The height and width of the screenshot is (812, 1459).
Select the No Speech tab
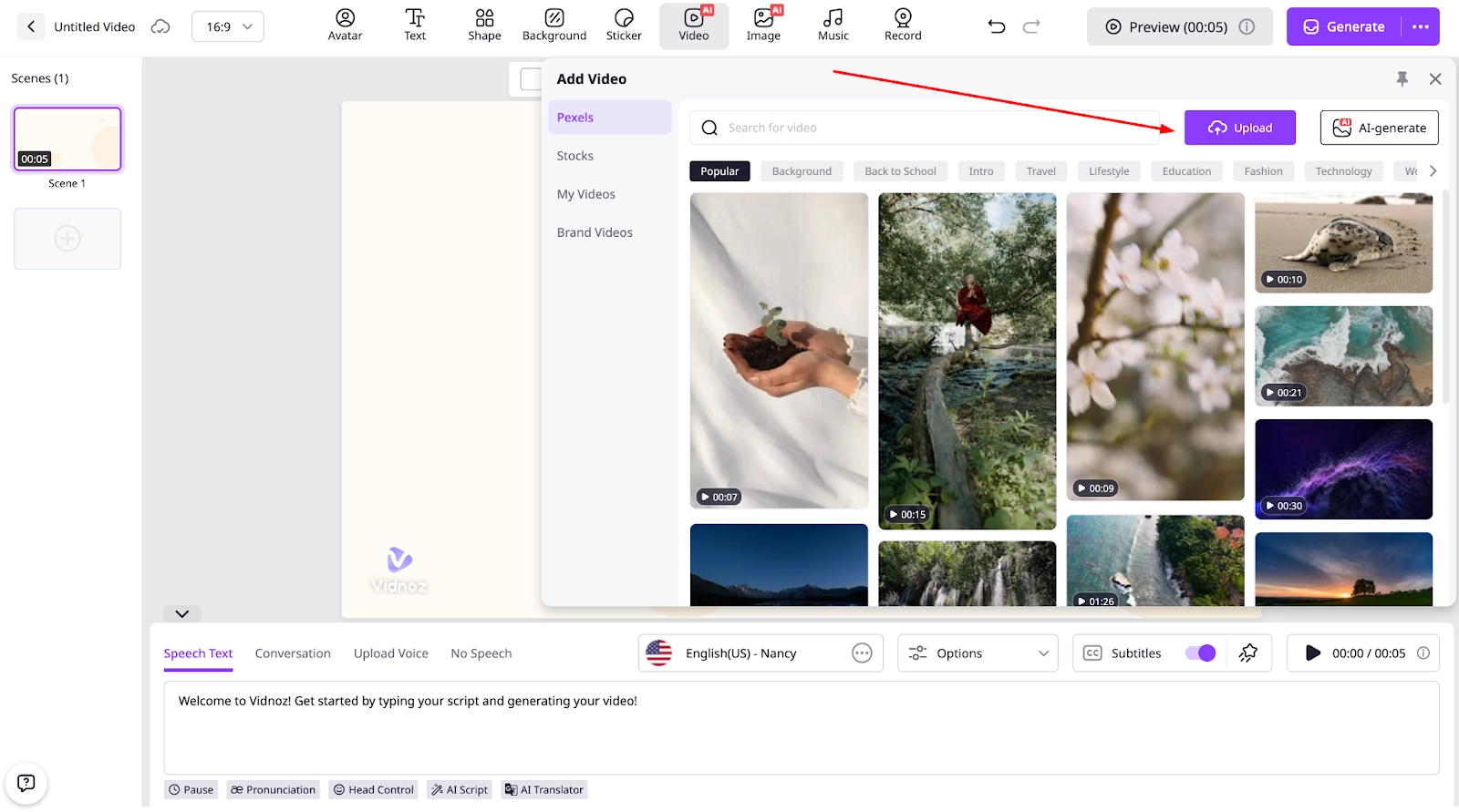coord(481,653)
